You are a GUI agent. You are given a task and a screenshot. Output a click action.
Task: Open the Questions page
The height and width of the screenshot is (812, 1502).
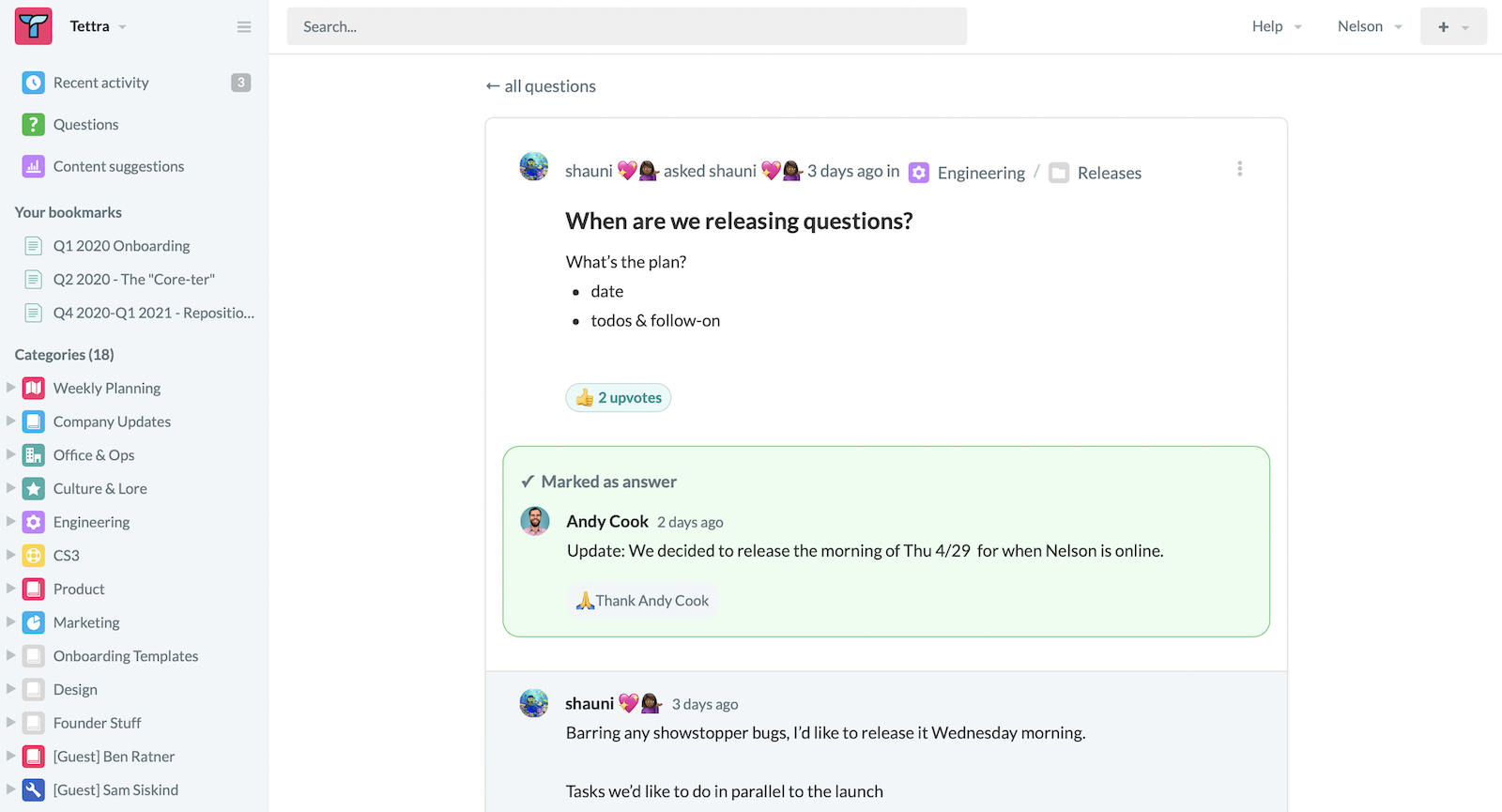point(85,124)
